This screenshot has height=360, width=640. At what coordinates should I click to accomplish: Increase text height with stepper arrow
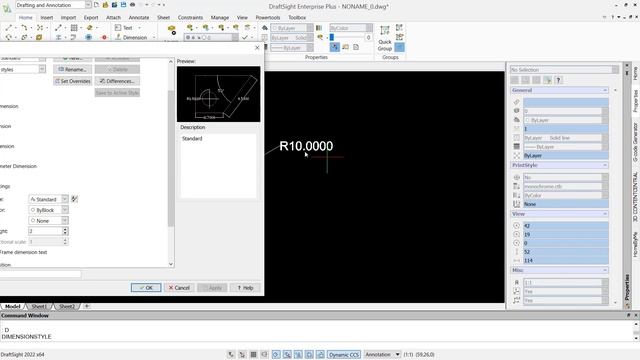pyautogui.click(x=65, y=229)
